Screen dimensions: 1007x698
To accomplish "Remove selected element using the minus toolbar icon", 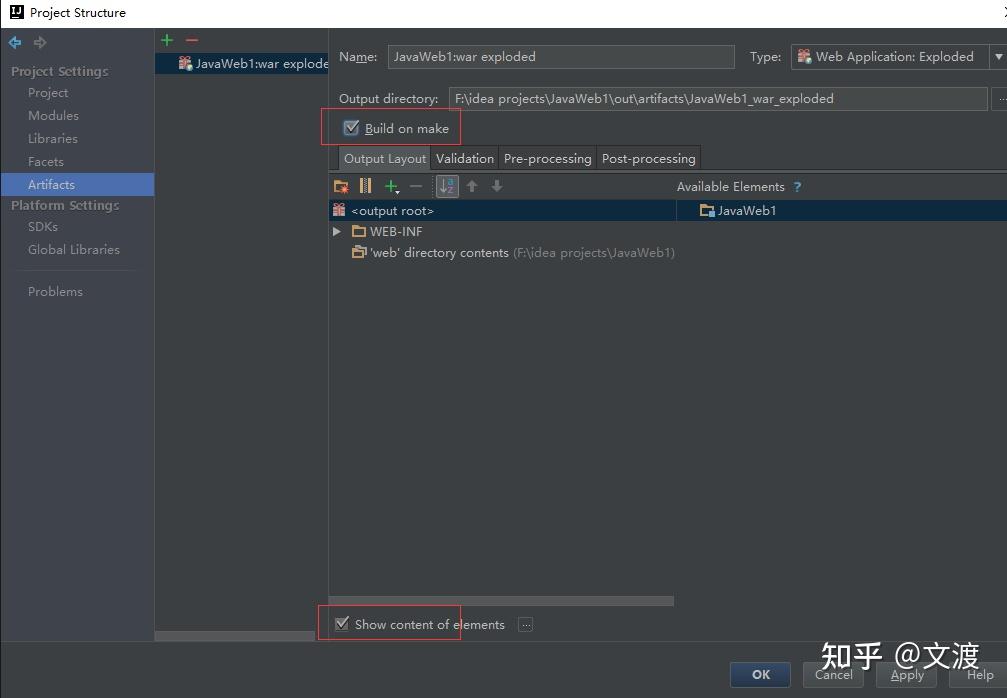I will point(416,186).
